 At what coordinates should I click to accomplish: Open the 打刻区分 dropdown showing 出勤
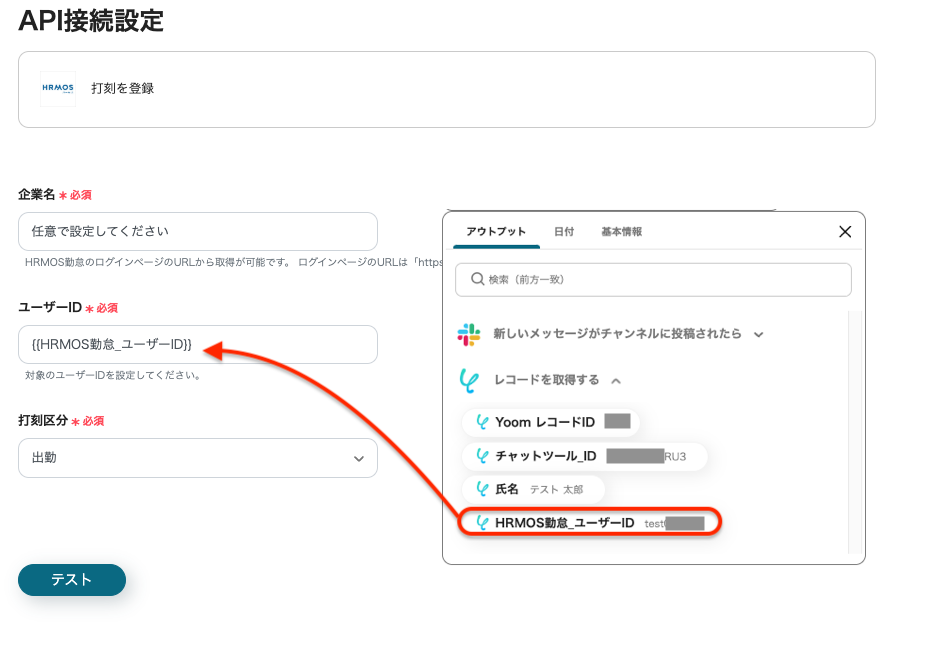[197, 458]
